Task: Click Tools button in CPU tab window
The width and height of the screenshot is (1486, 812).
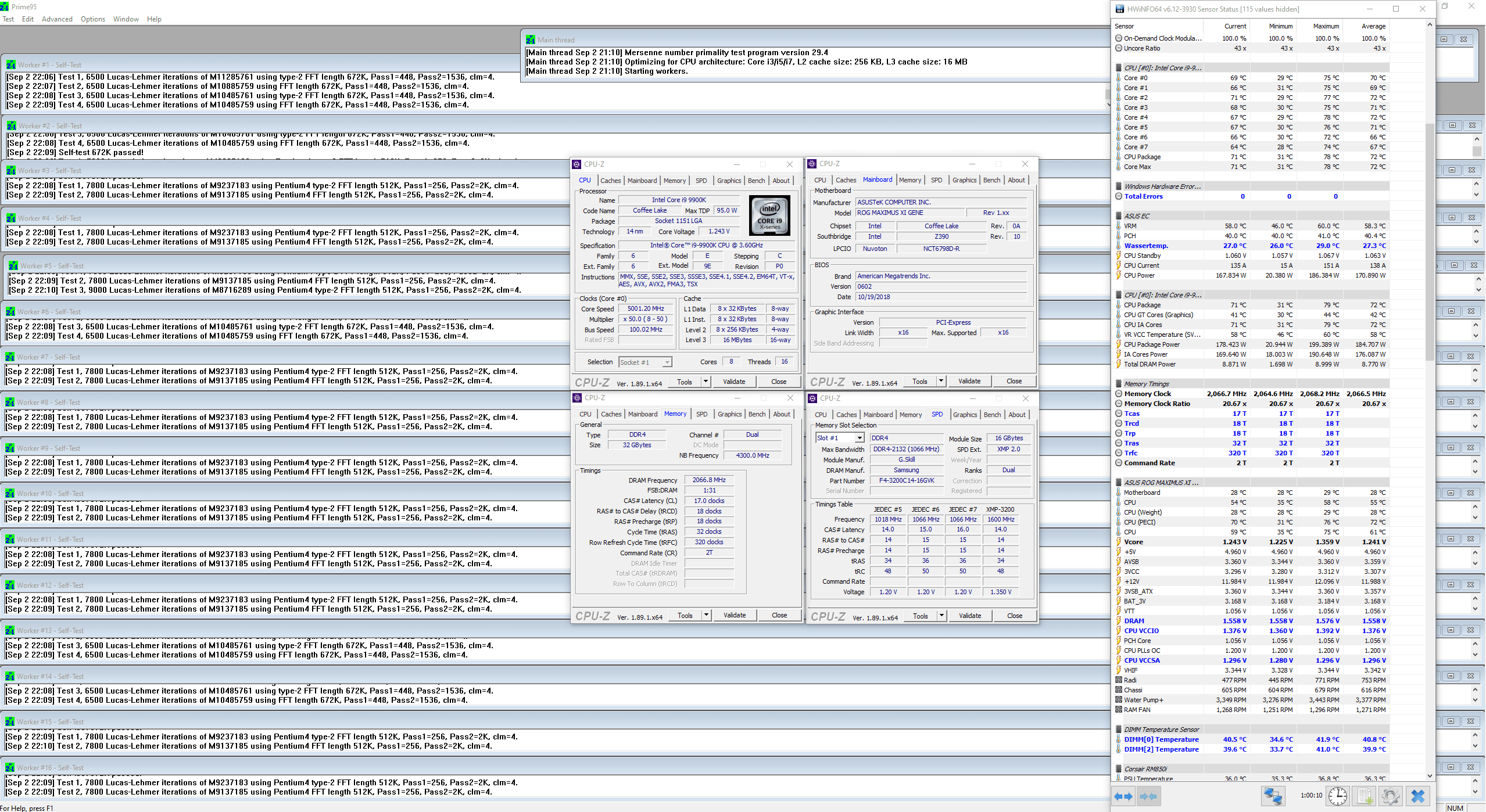Action: click(685, 382)
